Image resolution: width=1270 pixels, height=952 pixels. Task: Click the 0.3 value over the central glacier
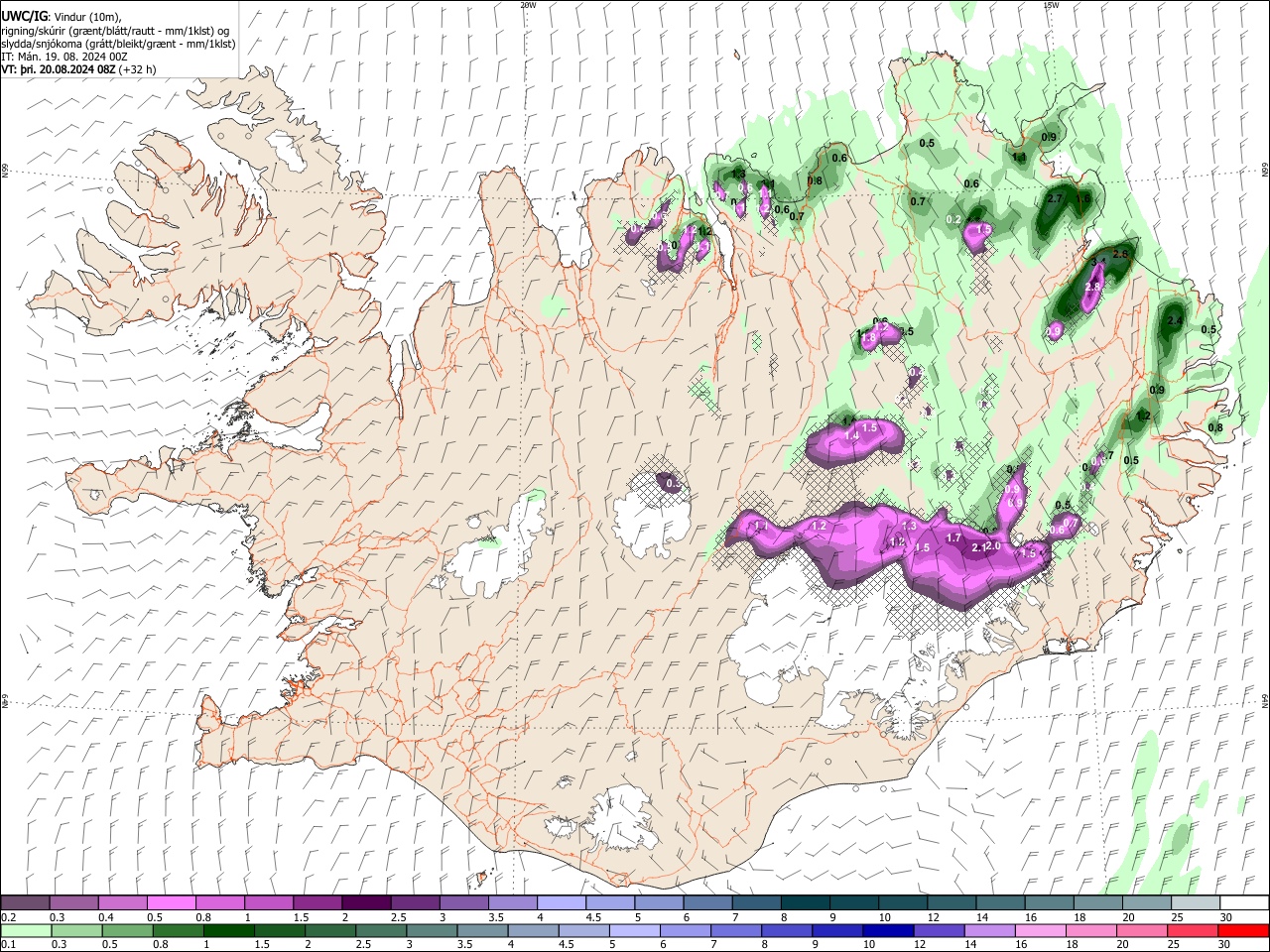(x=673, y=484)
